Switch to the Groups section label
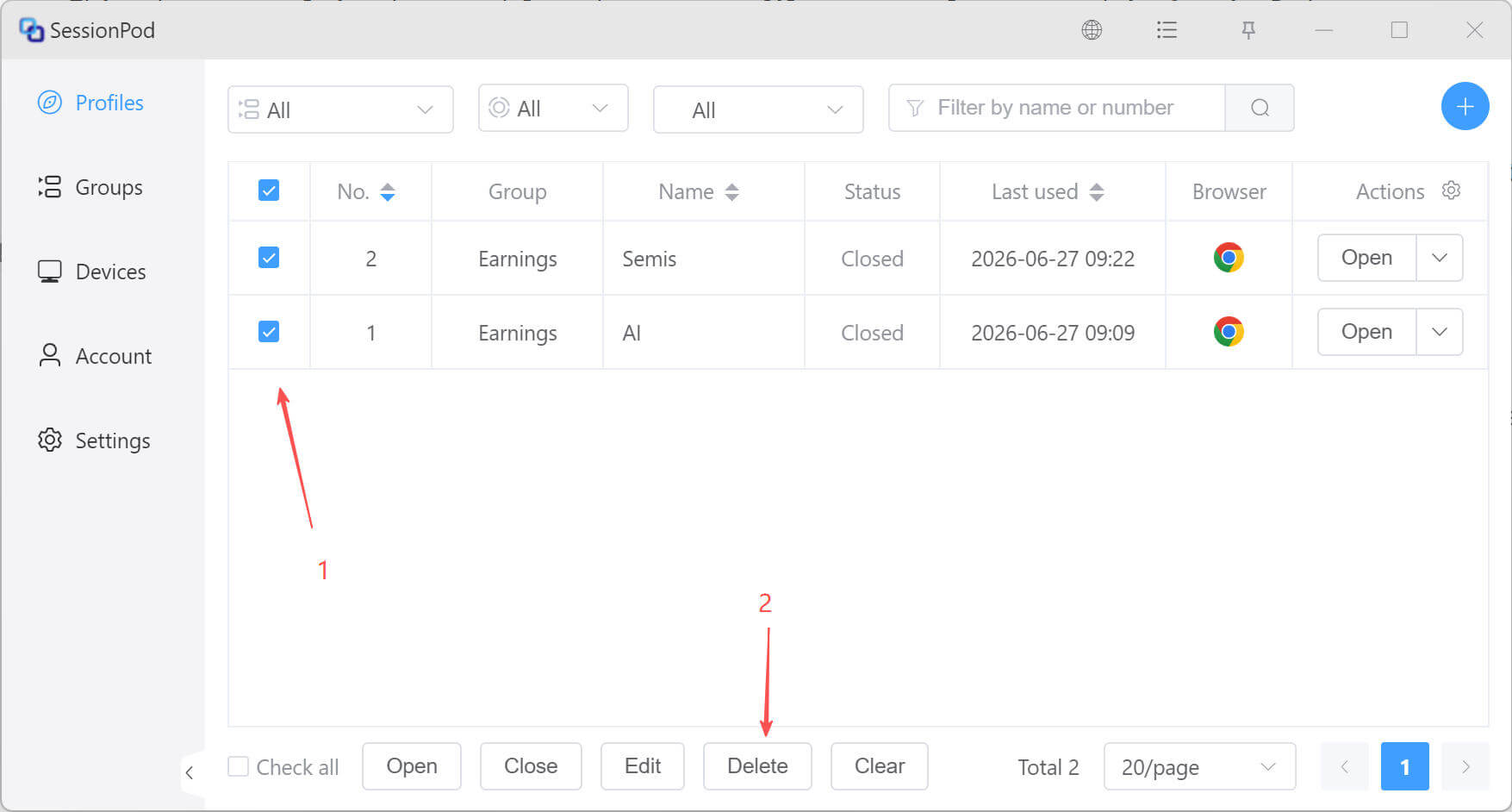 click(109, 187)
